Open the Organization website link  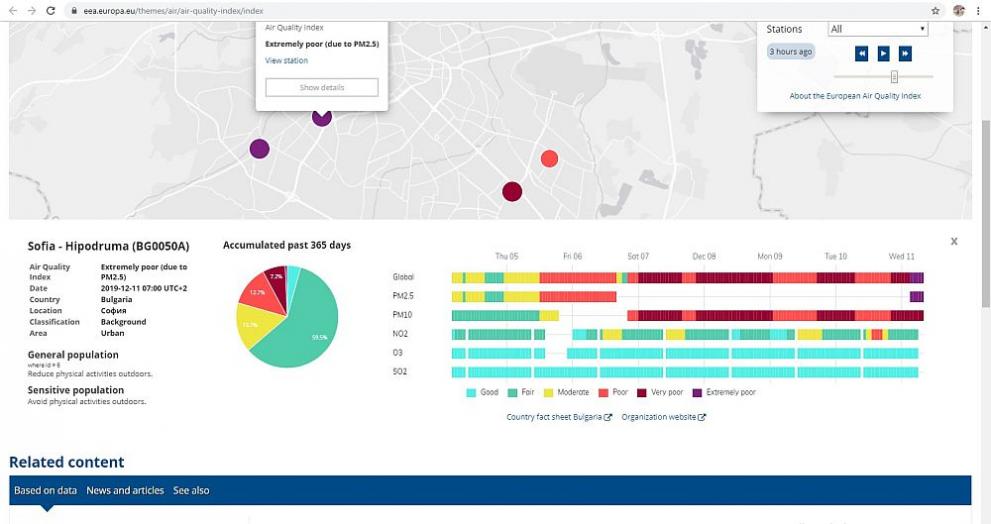click(659, 417)
